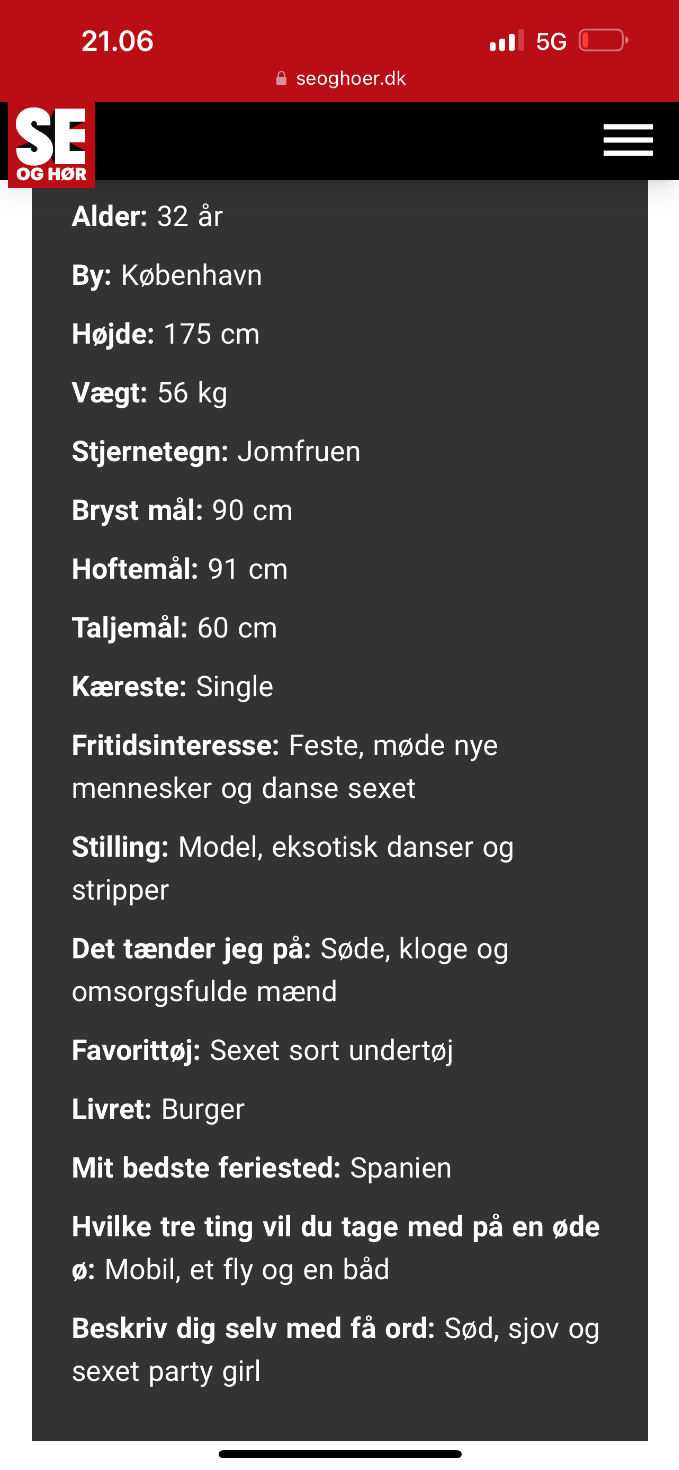The width and height of the screenshot is (679, 1470).
Task: Tap the Livret: Burger line
Action: 158,1110
